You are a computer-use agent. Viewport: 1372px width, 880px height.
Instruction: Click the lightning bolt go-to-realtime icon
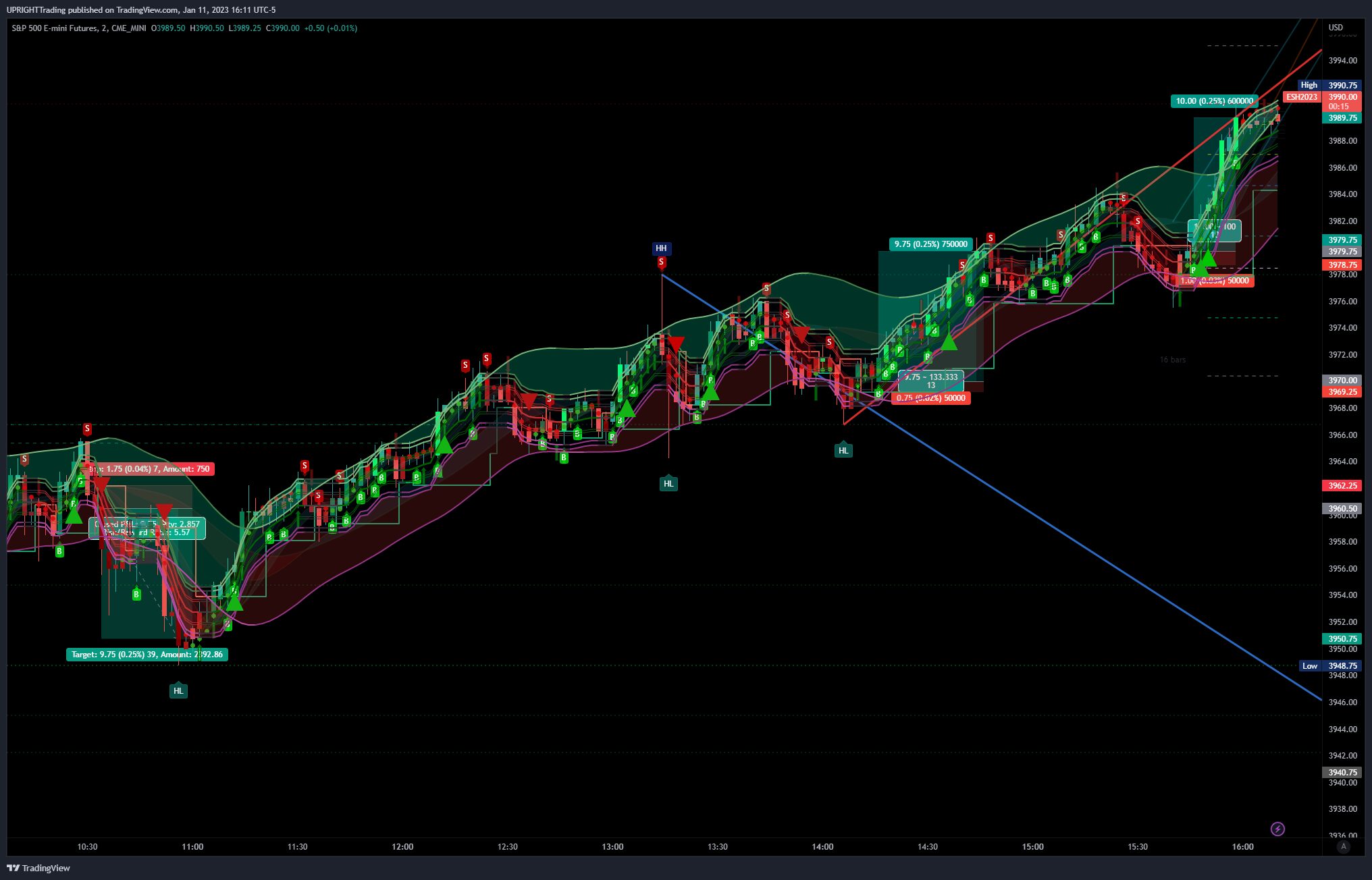1277,829
